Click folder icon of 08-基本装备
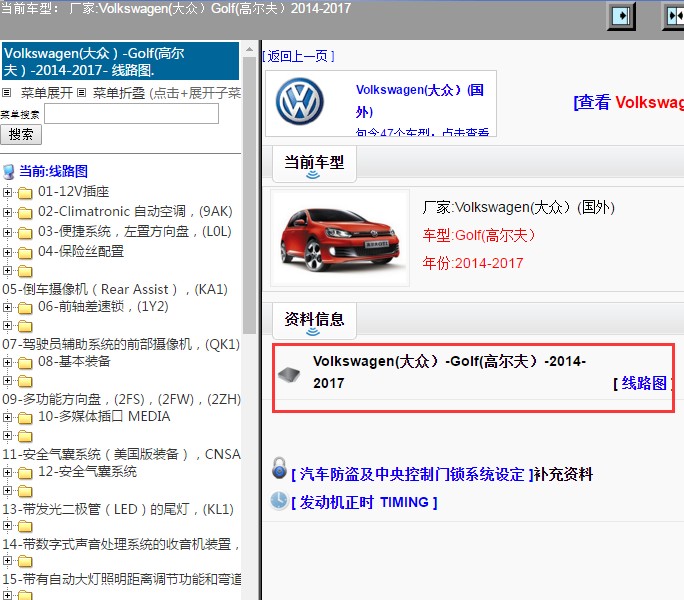 pyautogui.click(x=25, y=363)
